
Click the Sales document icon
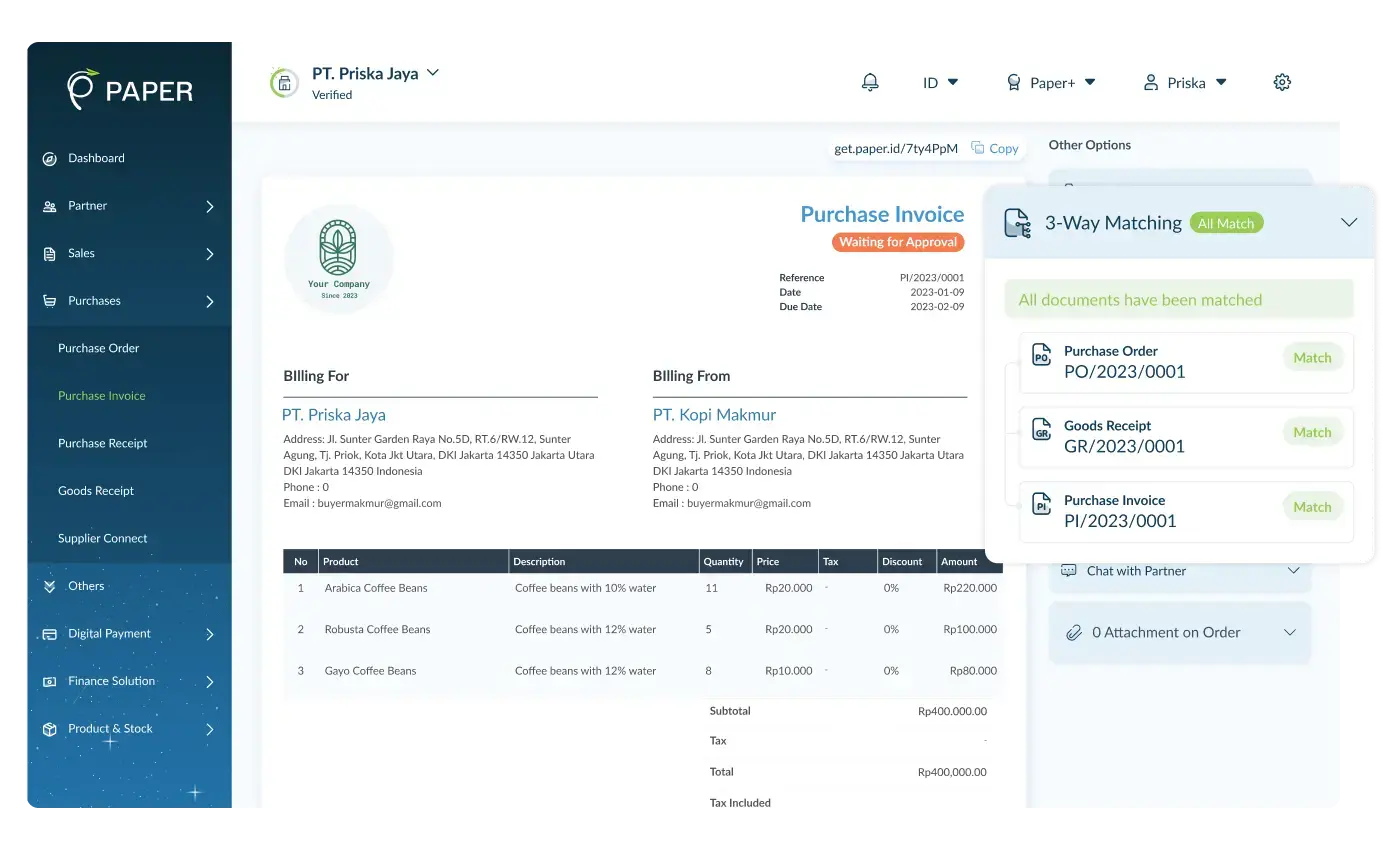pyautogui.click(x=49, y=254)
